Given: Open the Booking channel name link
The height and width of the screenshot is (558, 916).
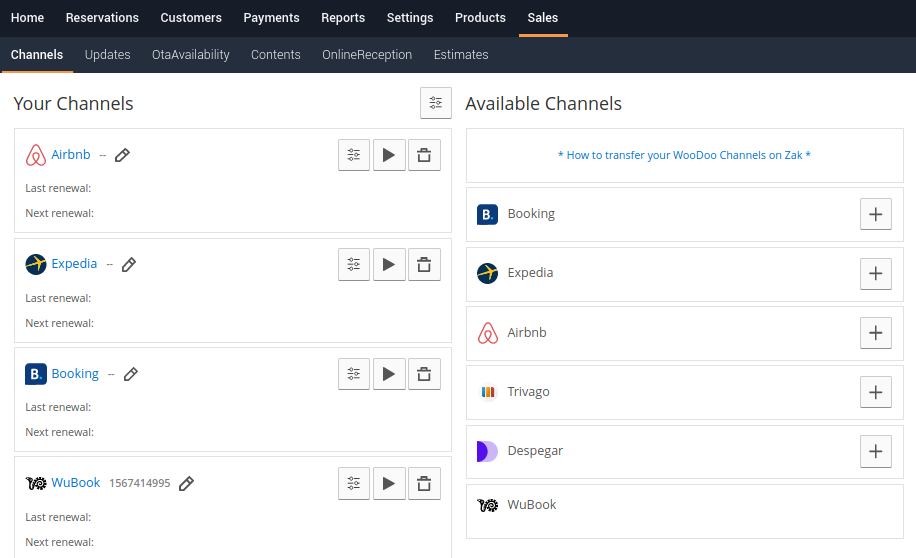Looking at the screenshot, I should [x=75, y=373].
